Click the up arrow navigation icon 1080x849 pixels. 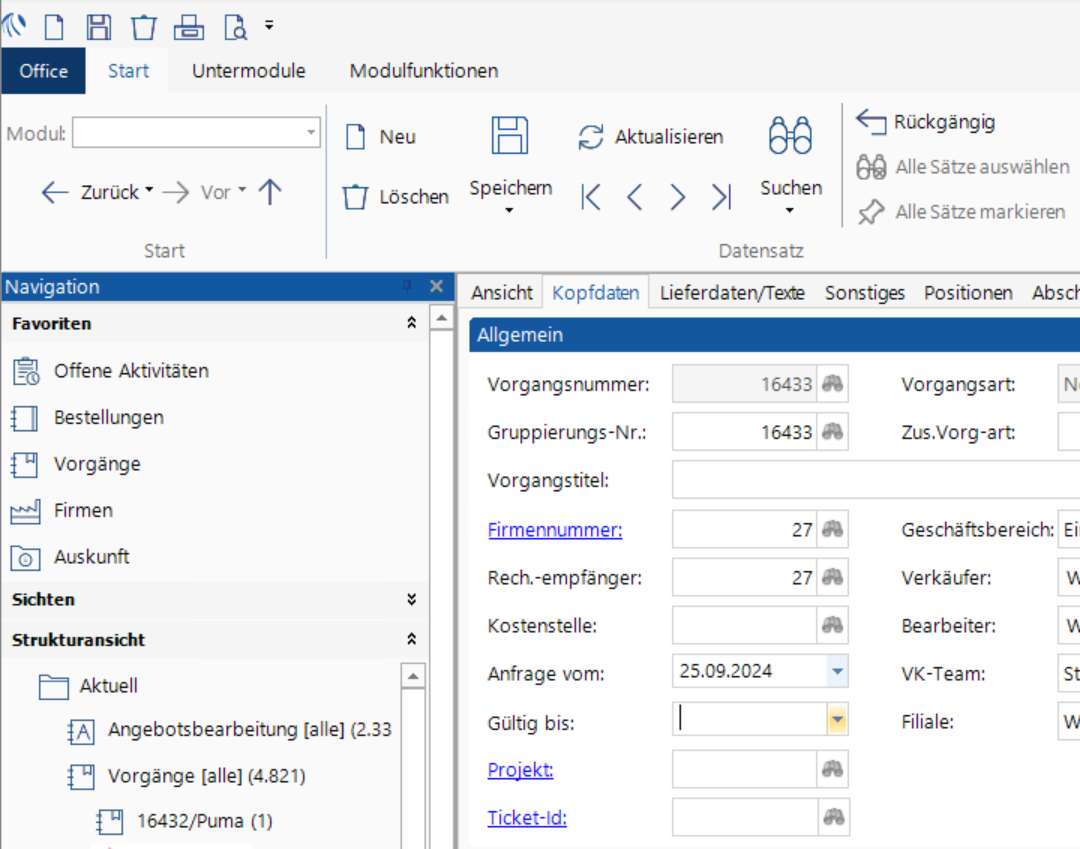coord(270,191)
